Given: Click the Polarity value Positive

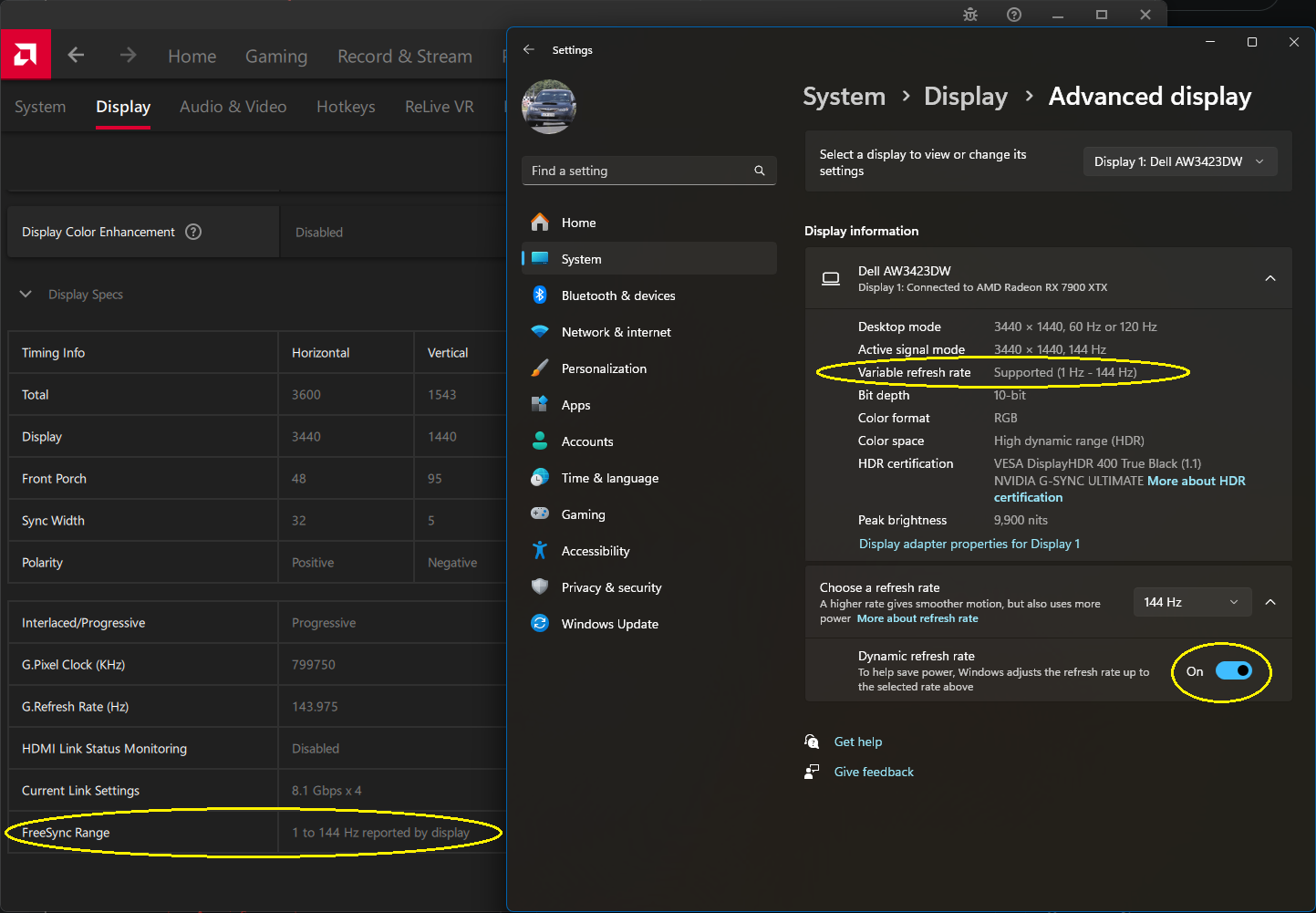Looking at the screenshot, I should (313, 563).
